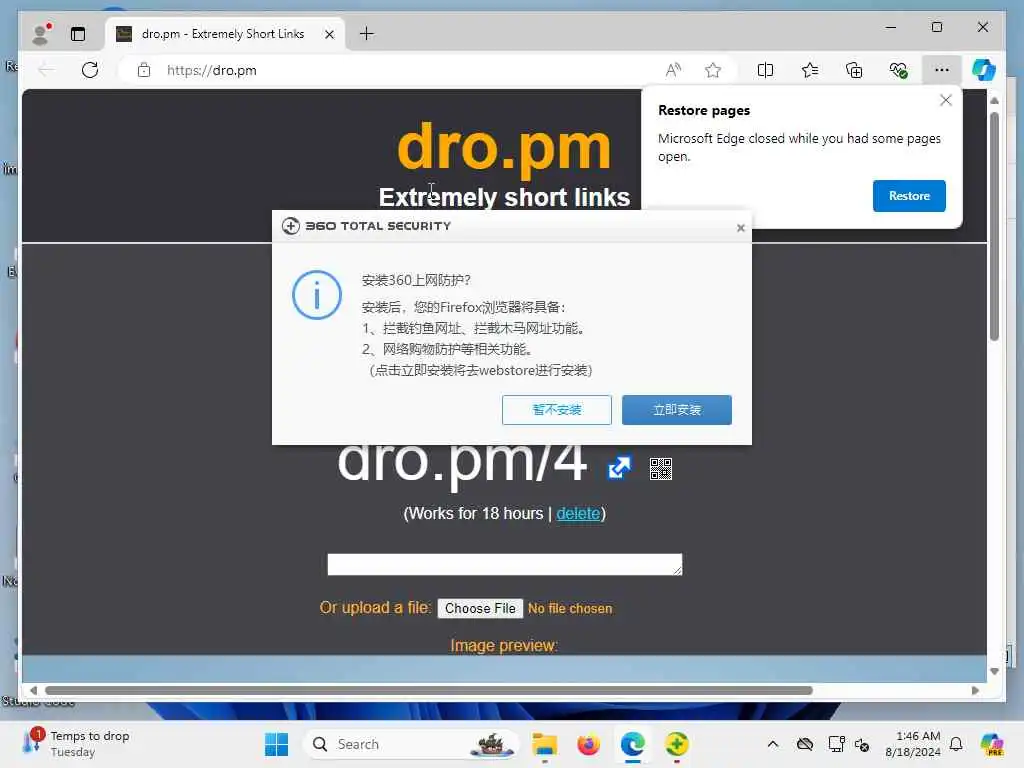This screenshot has width=1024, height=768.
Task: Close the 360 Total Security dialog
Action: pos(741,228)
